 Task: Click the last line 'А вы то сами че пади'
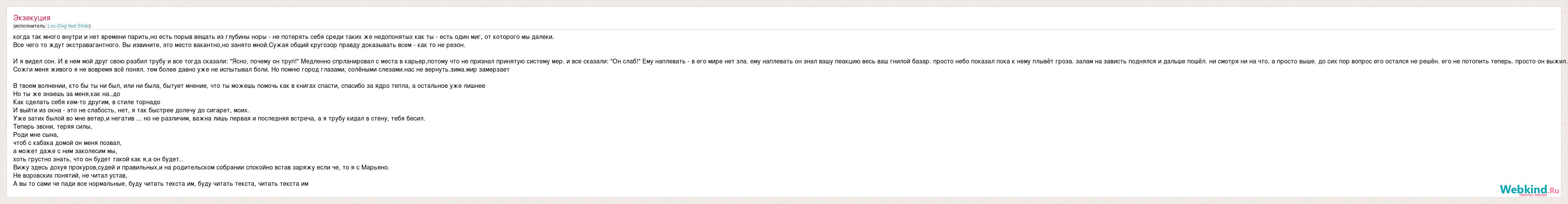[161, 183]
